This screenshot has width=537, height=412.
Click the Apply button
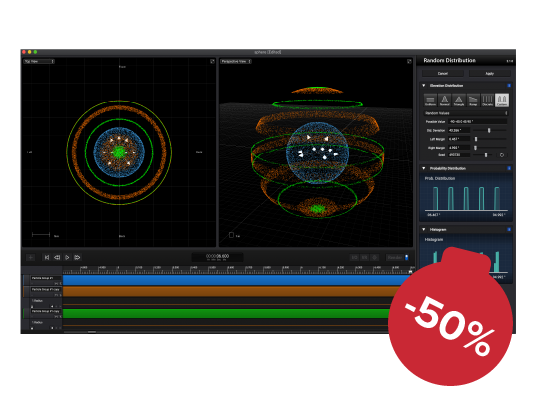tap(490, 74)
